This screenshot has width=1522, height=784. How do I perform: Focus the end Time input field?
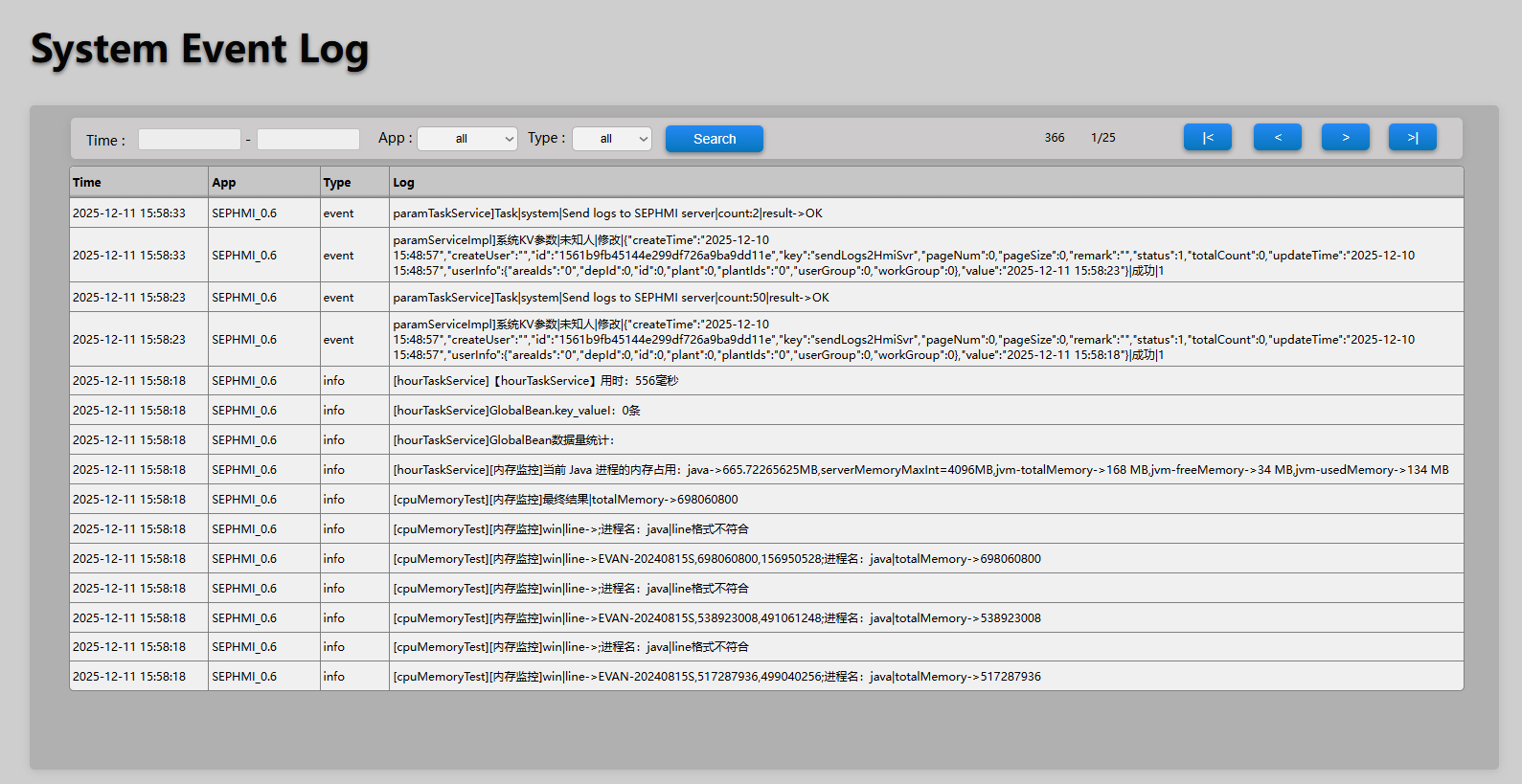308,140
